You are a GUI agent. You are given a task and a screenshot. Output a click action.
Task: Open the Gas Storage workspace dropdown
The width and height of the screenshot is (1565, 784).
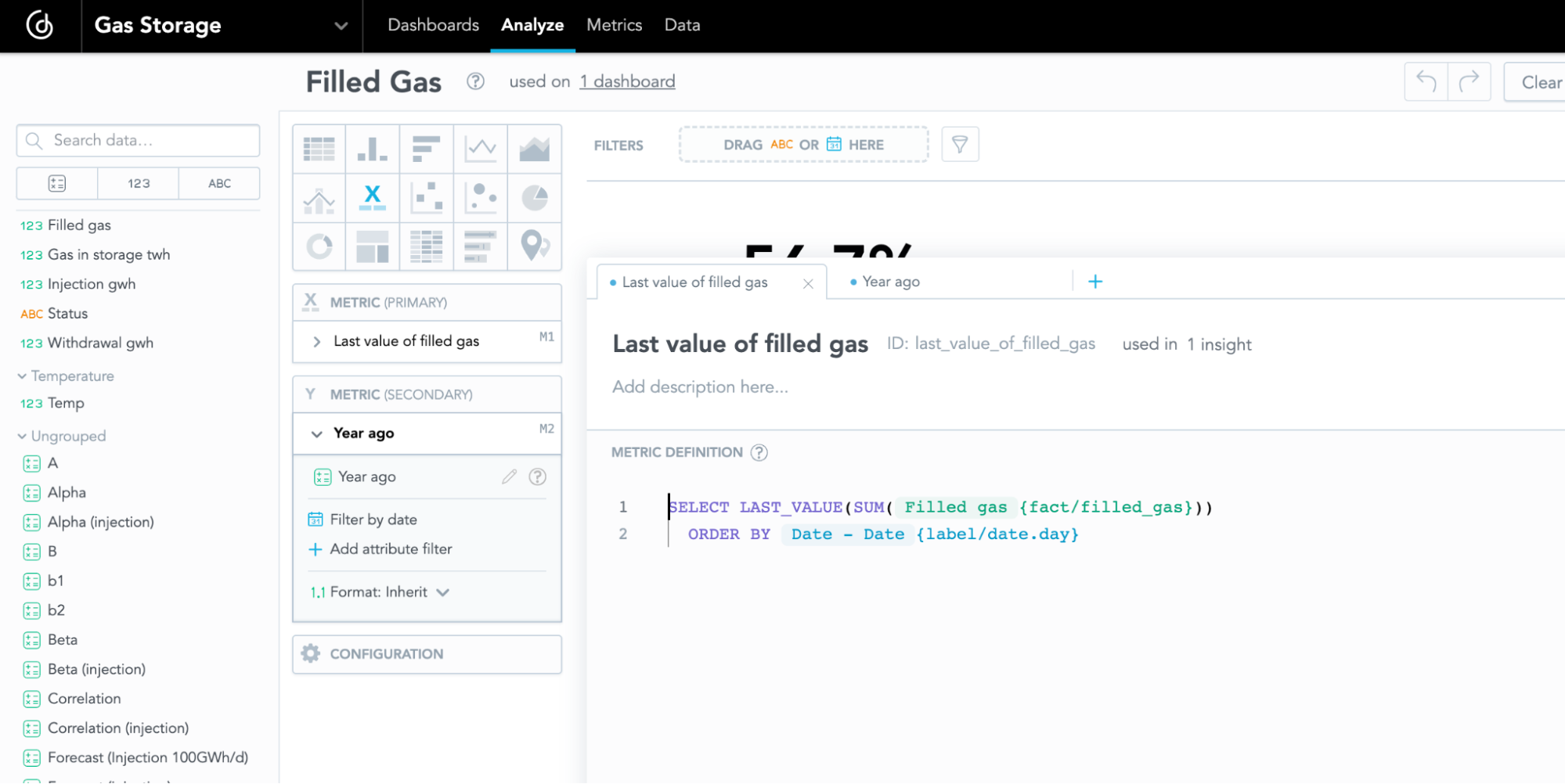pyautogui.click(x=341, y=26)
